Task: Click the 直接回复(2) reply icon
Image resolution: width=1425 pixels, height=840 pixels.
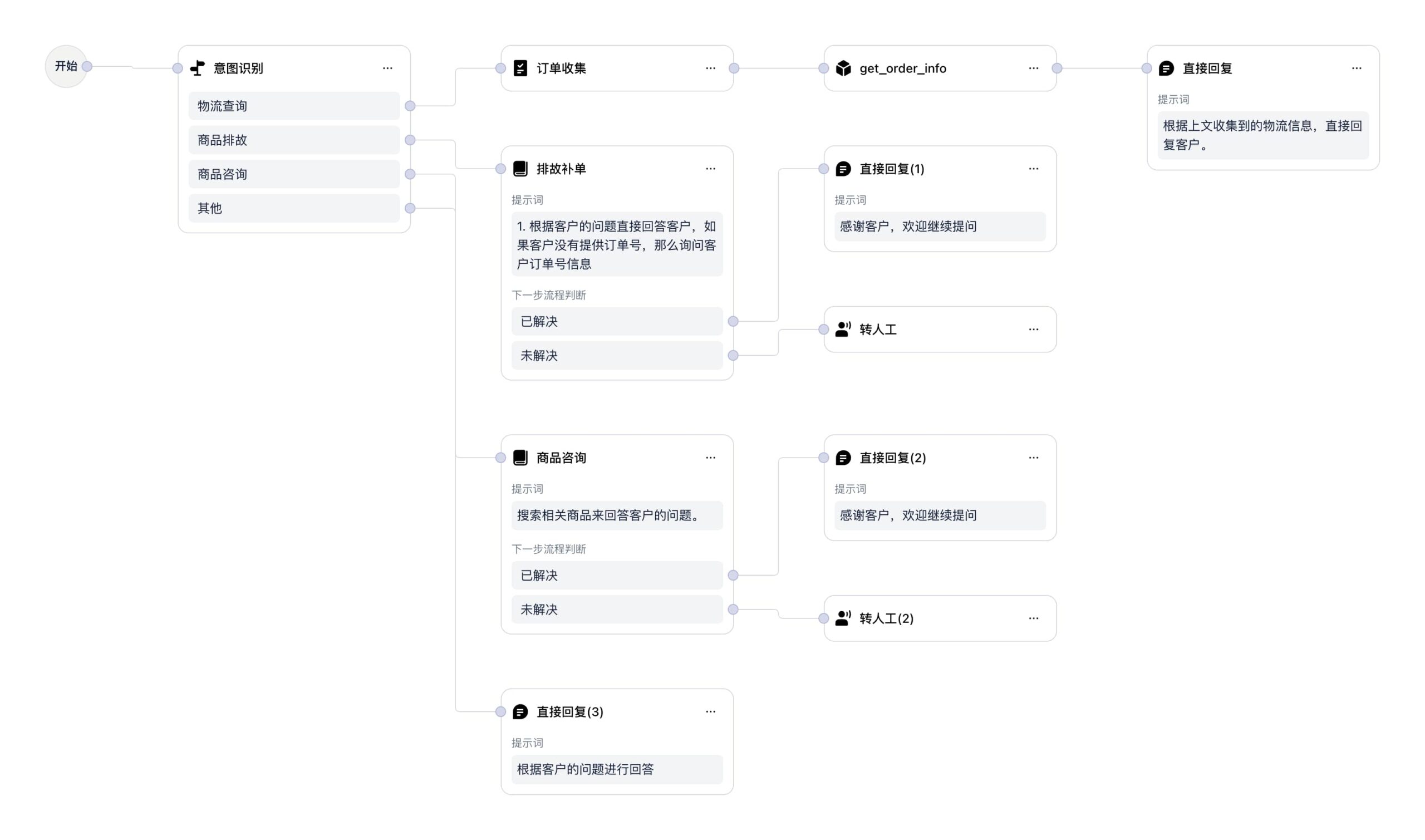Action: pyautogui.click(x=843, y=458)
